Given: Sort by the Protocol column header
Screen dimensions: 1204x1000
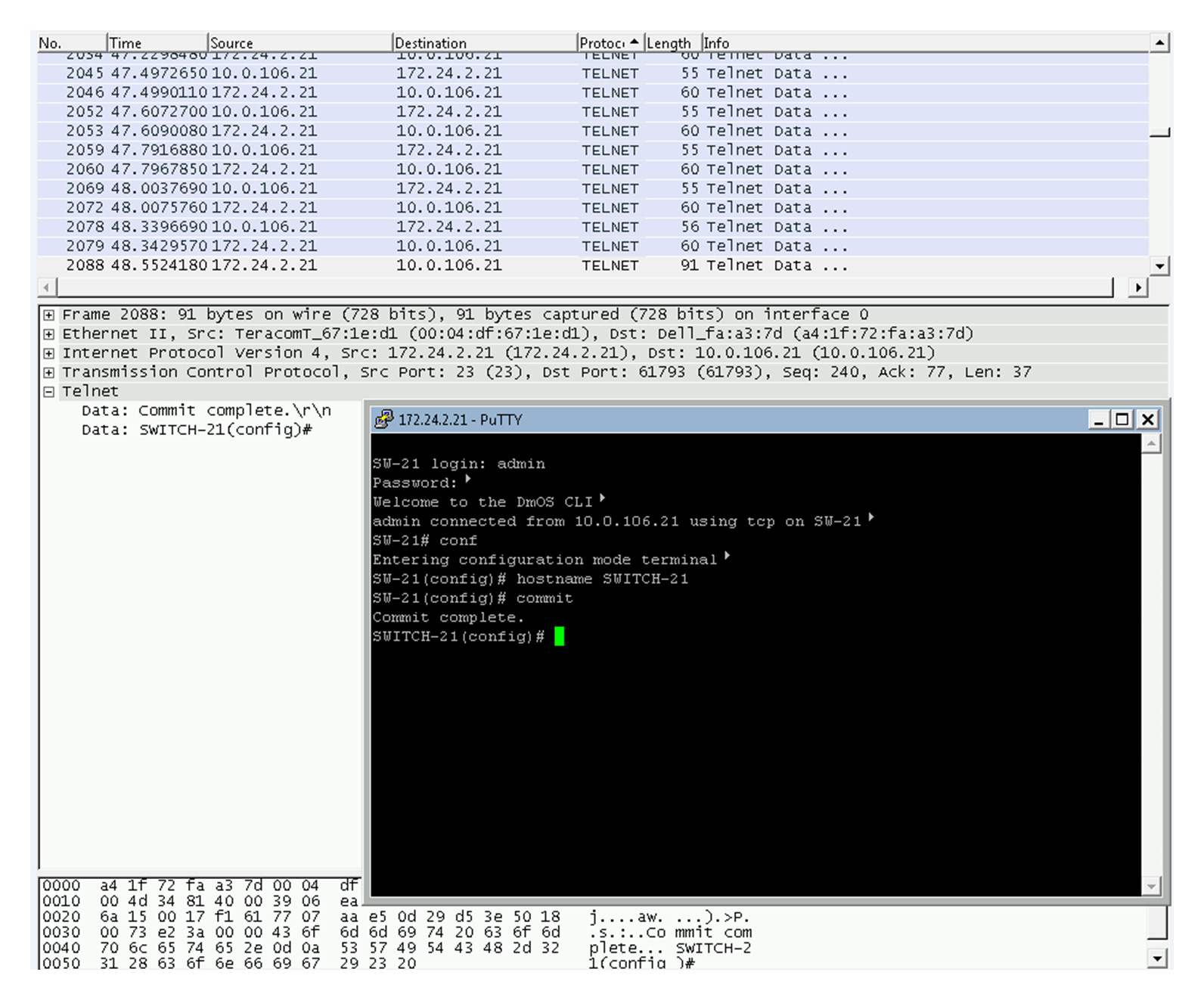Looking at the screenshot, I should (x=610, y=43).
